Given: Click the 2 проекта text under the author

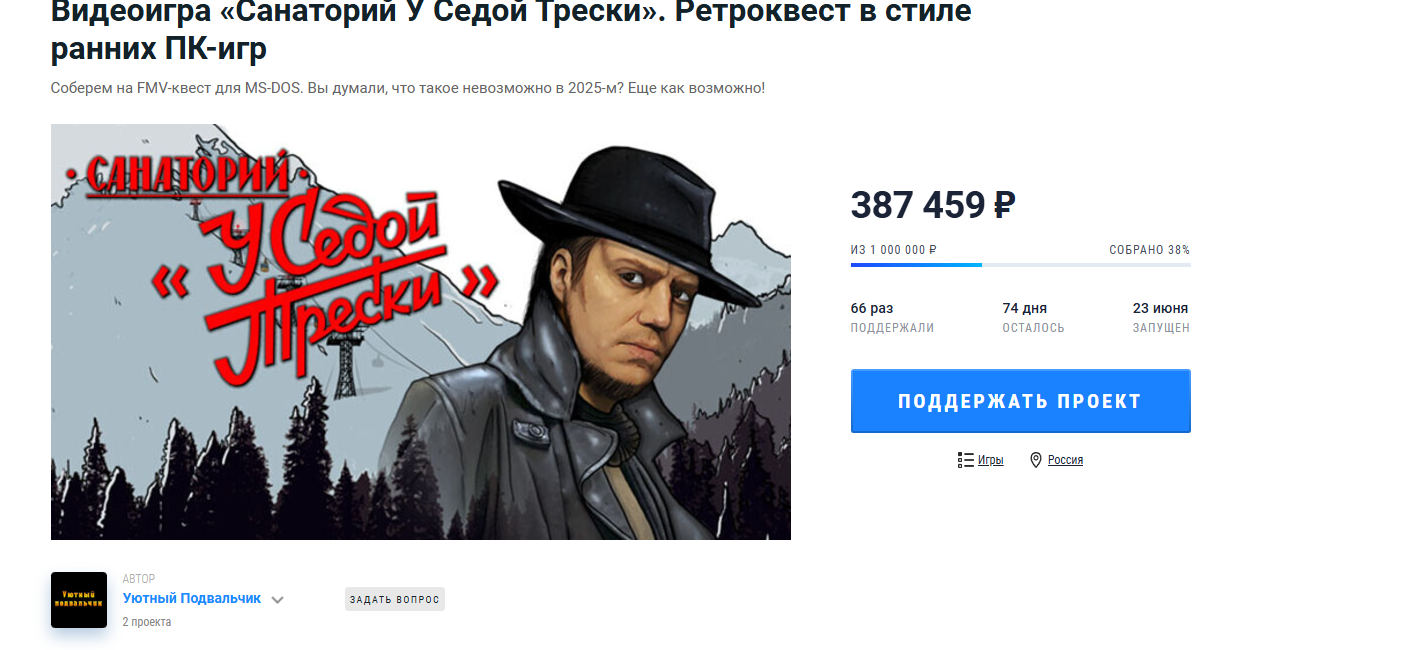Looking at the screenshot, I should point(147,622).
